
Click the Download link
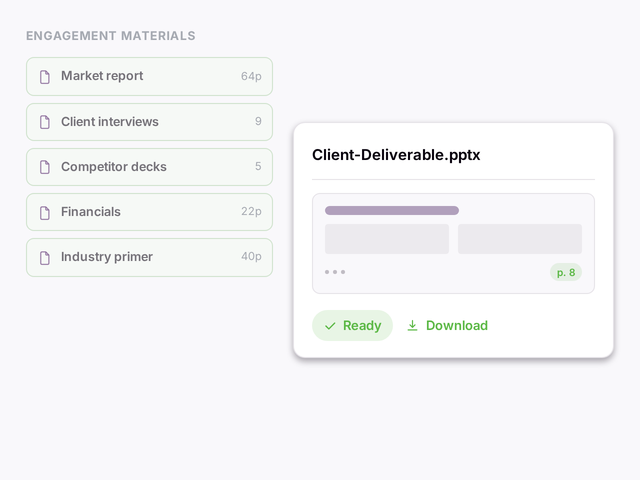tap(447, 325)
